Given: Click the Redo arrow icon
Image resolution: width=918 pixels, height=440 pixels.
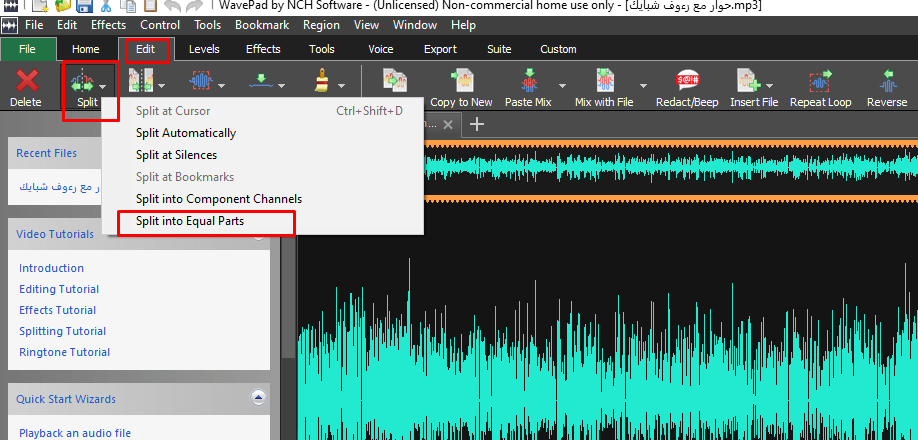Looking at the screenshot, I should (x=193, y=7).
